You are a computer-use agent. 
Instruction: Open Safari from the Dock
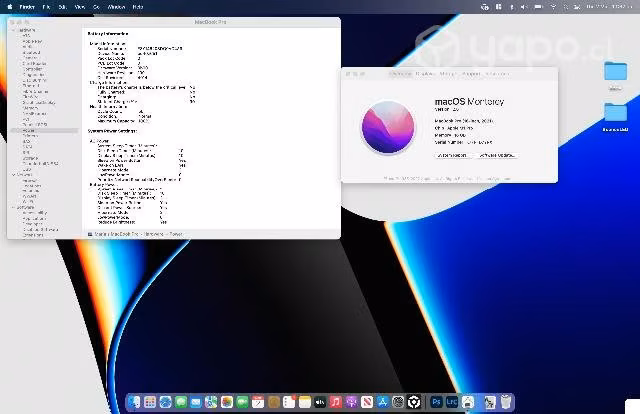pyautogui.click(x=165, y=402)
